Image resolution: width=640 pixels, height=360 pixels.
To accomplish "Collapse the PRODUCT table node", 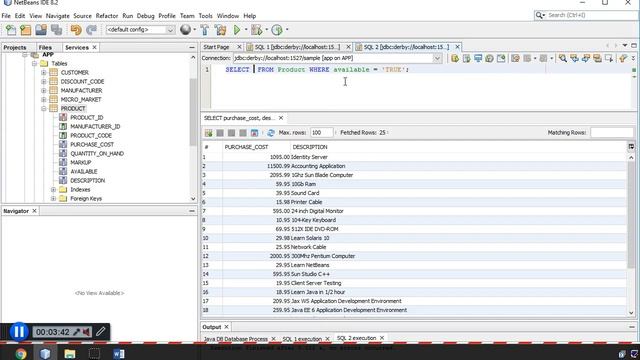I will tap(44, 109).
